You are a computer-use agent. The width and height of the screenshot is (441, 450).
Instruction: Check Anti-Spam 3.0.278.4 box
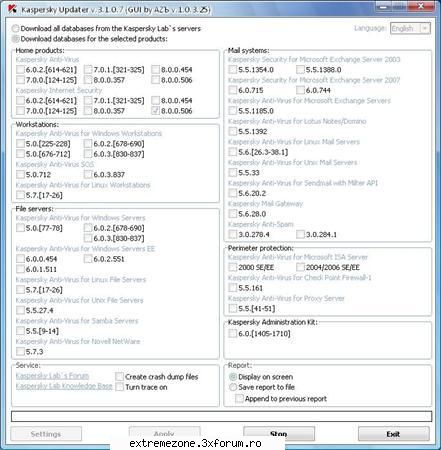pos(233,235)
